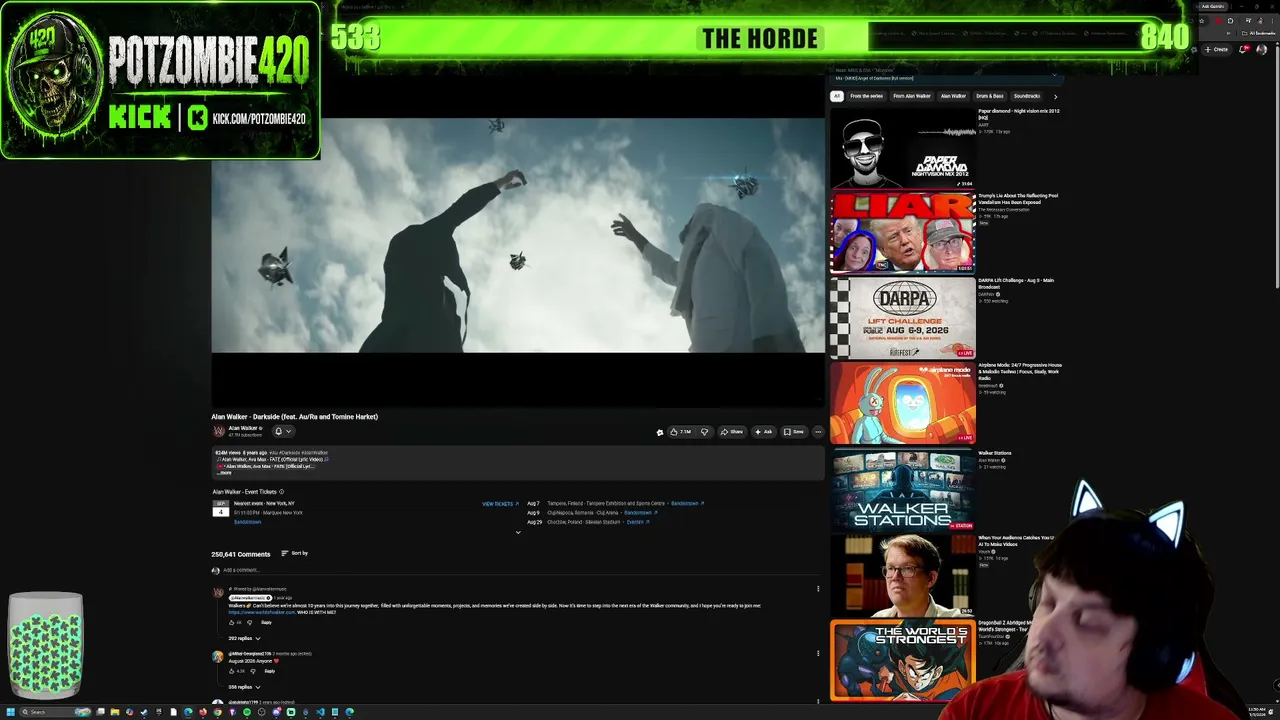Open Task View from the taskbar
1280x720 pixels.
pos(100,712)
